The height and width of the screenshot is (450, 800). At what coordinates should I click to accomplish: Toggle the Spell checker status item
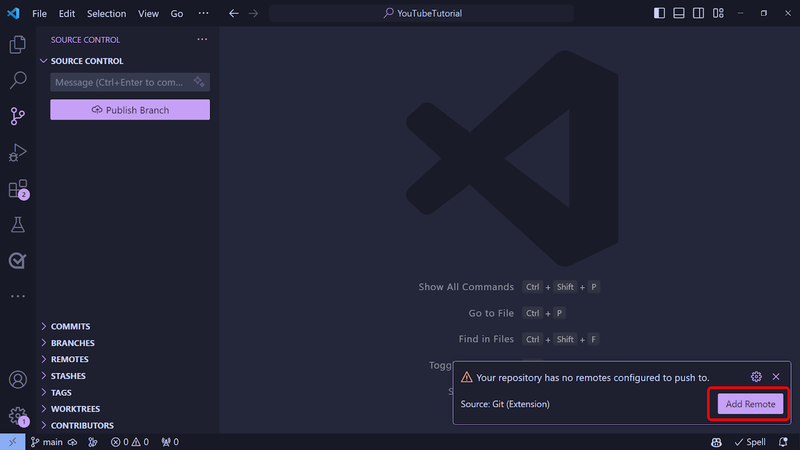coord(750,442)
